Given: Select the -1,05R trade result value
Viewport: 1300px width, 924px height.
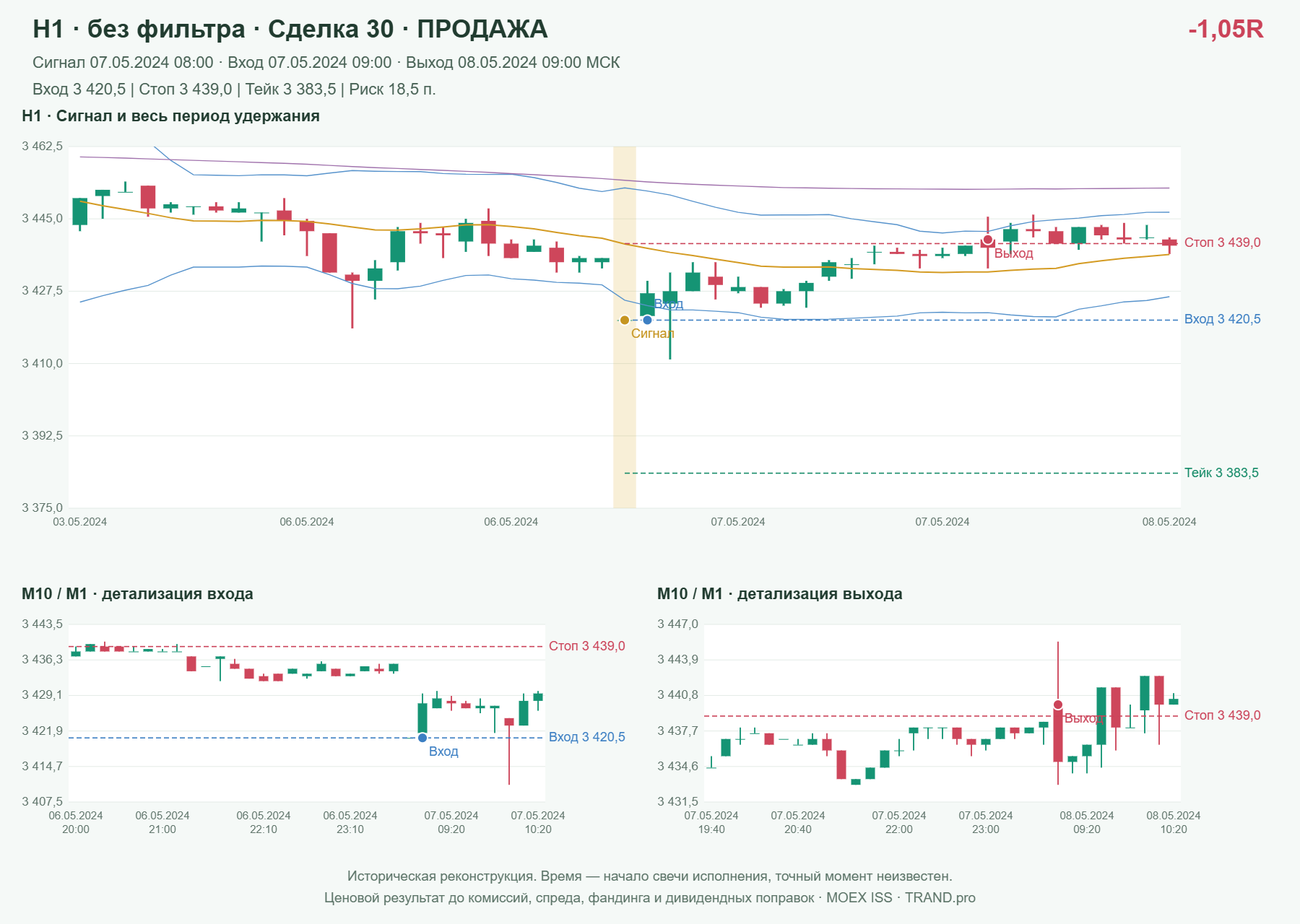Looking at the screenshot, I should point(1226,29).
